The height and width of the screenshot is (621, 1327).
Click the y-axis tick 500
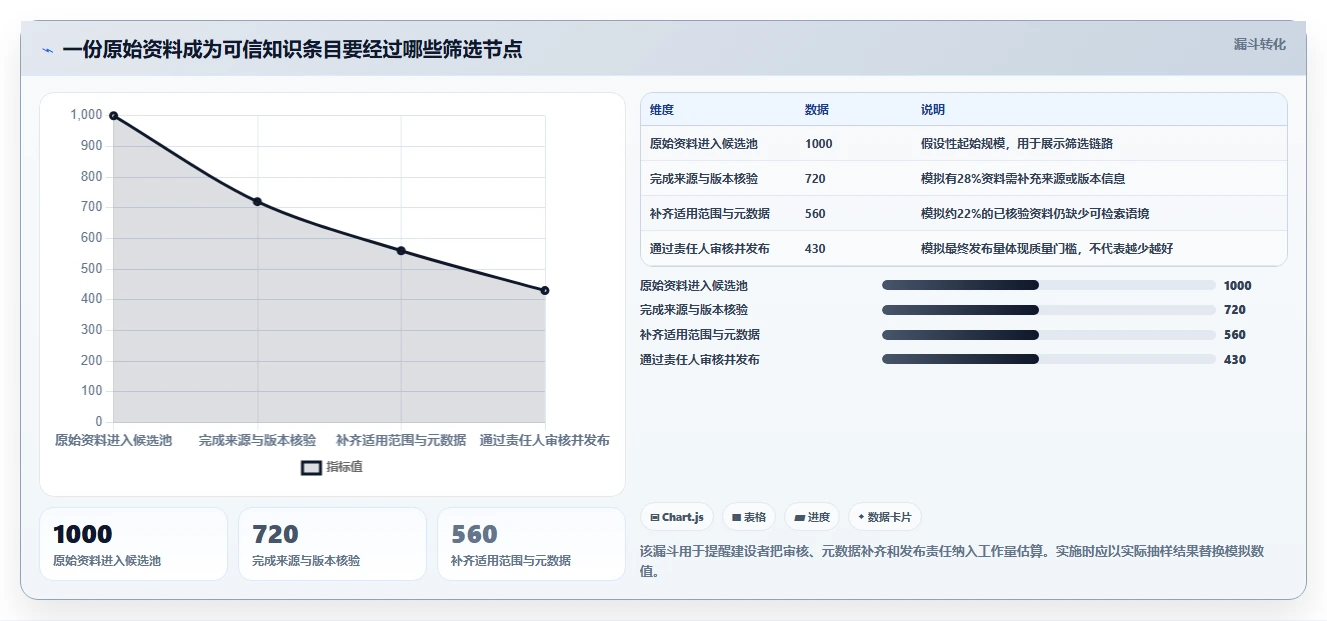point(92,269)
